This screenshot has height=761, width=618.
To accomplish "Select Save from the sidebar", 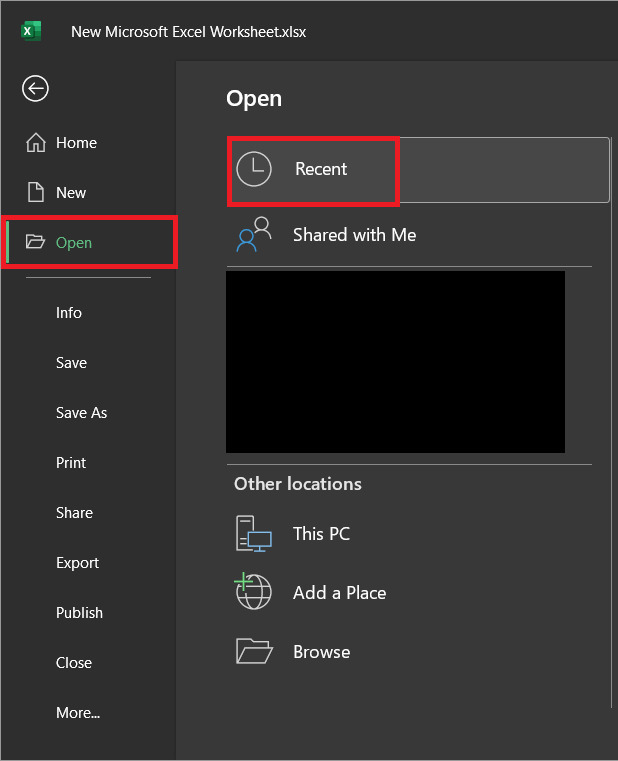I will click(71, 363).
